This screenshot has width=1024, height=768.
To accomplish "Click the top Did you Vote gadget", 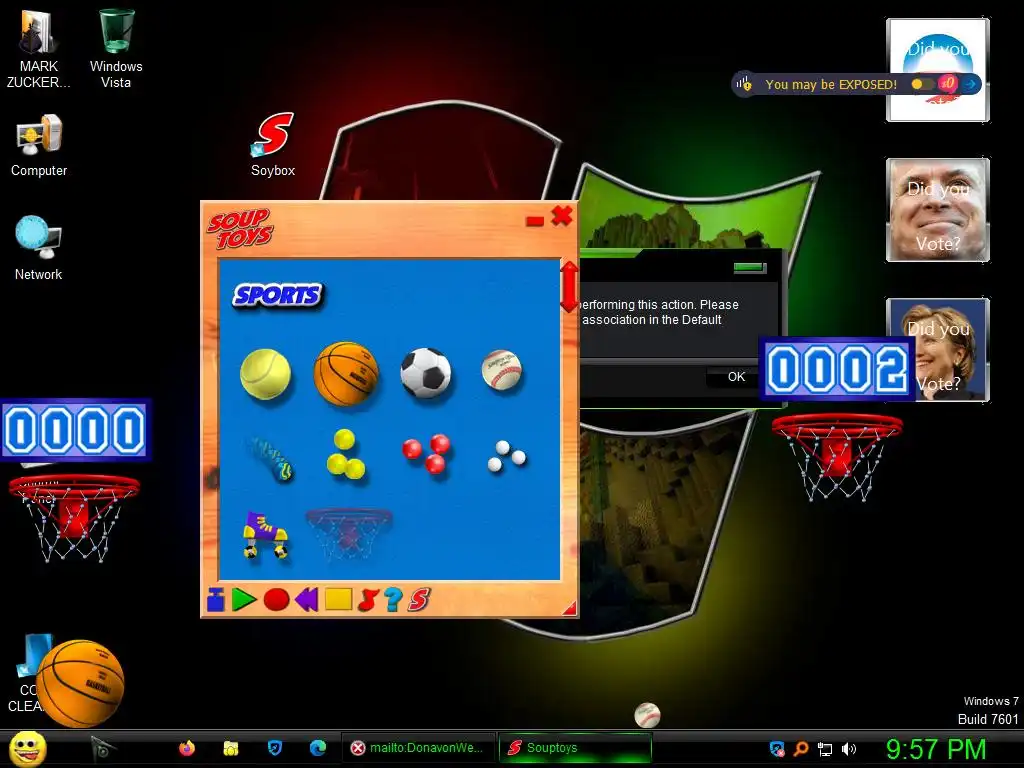I will tap(938, 70).
